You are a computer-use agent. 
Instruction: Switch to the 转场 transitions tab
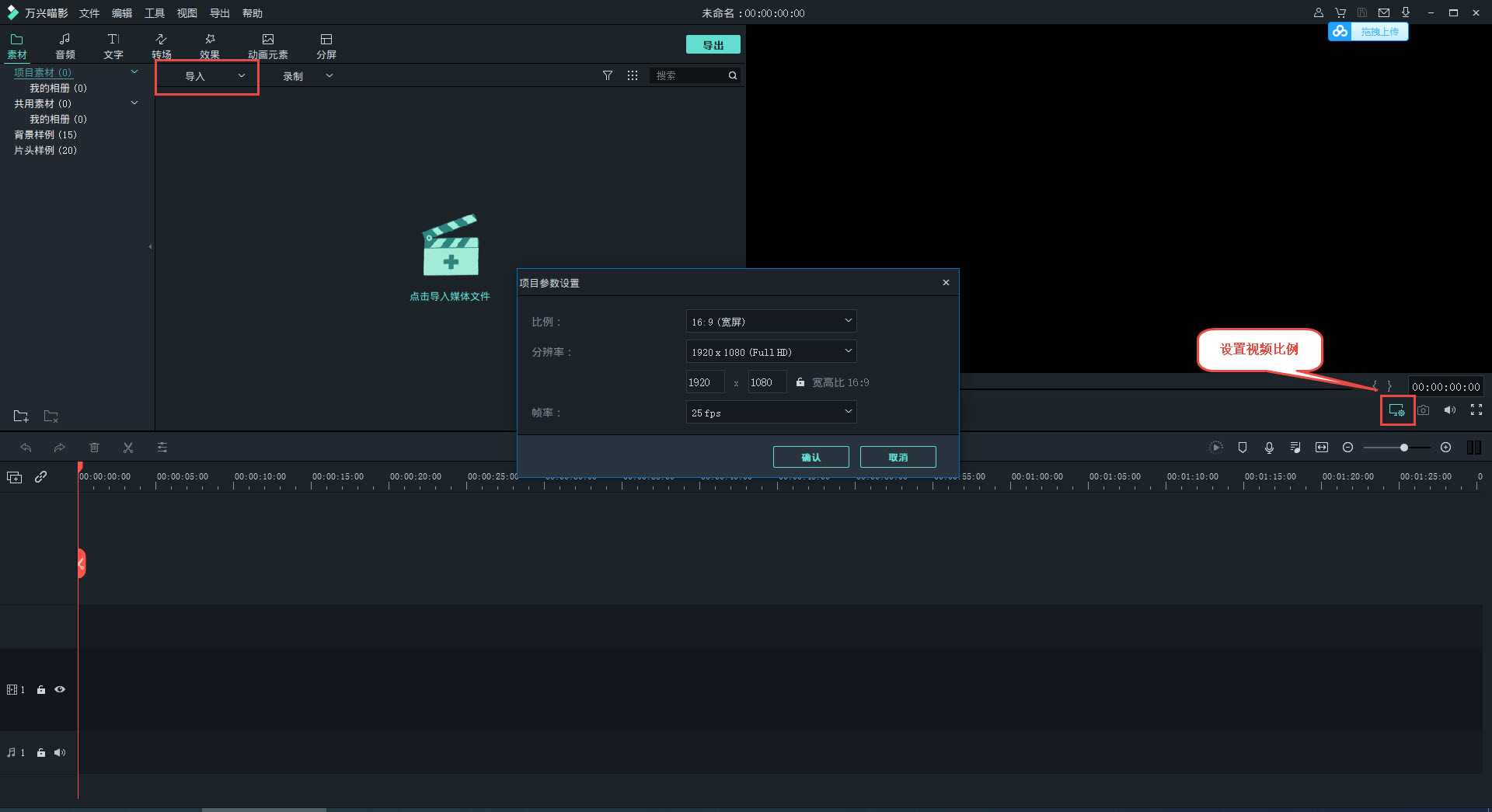(161, 46)
